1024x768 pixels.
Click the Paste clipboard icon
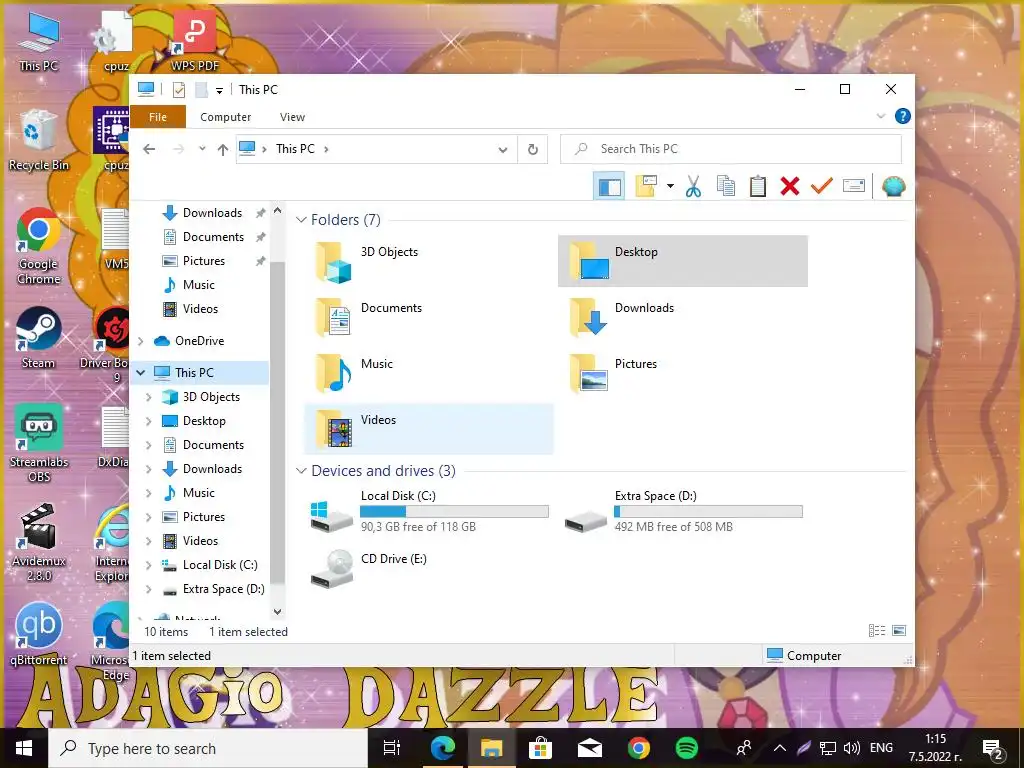point(758,187)
